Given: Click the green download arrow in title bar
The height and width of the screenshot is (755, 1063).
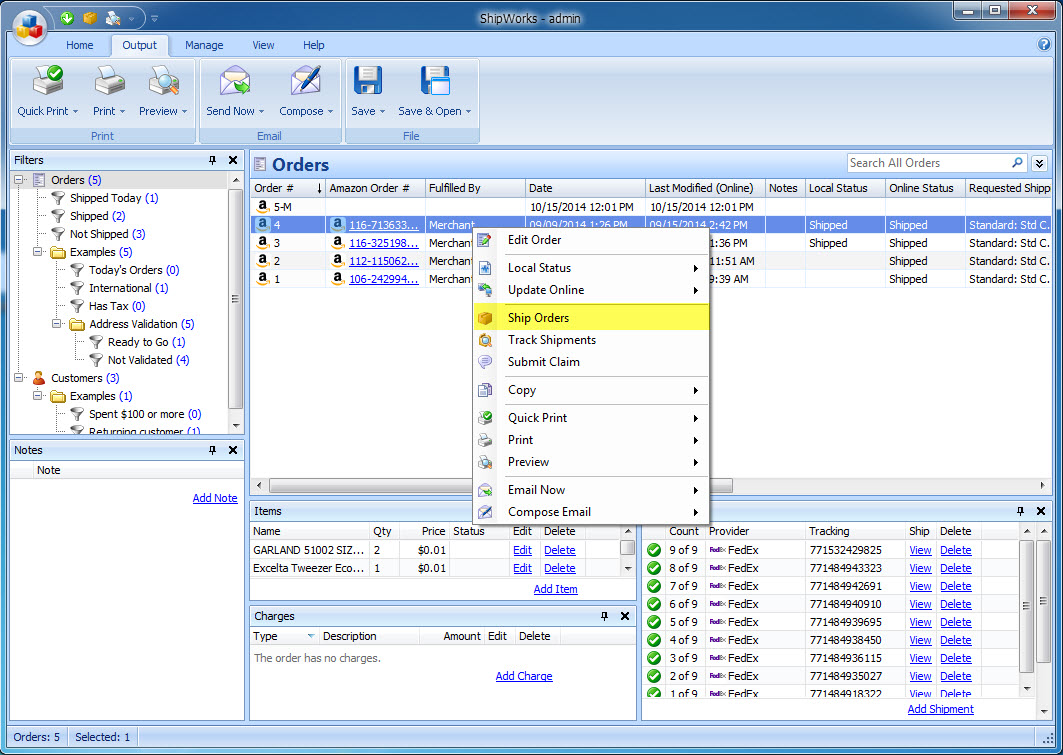Looking at the screenshot, I should point(67,18).
